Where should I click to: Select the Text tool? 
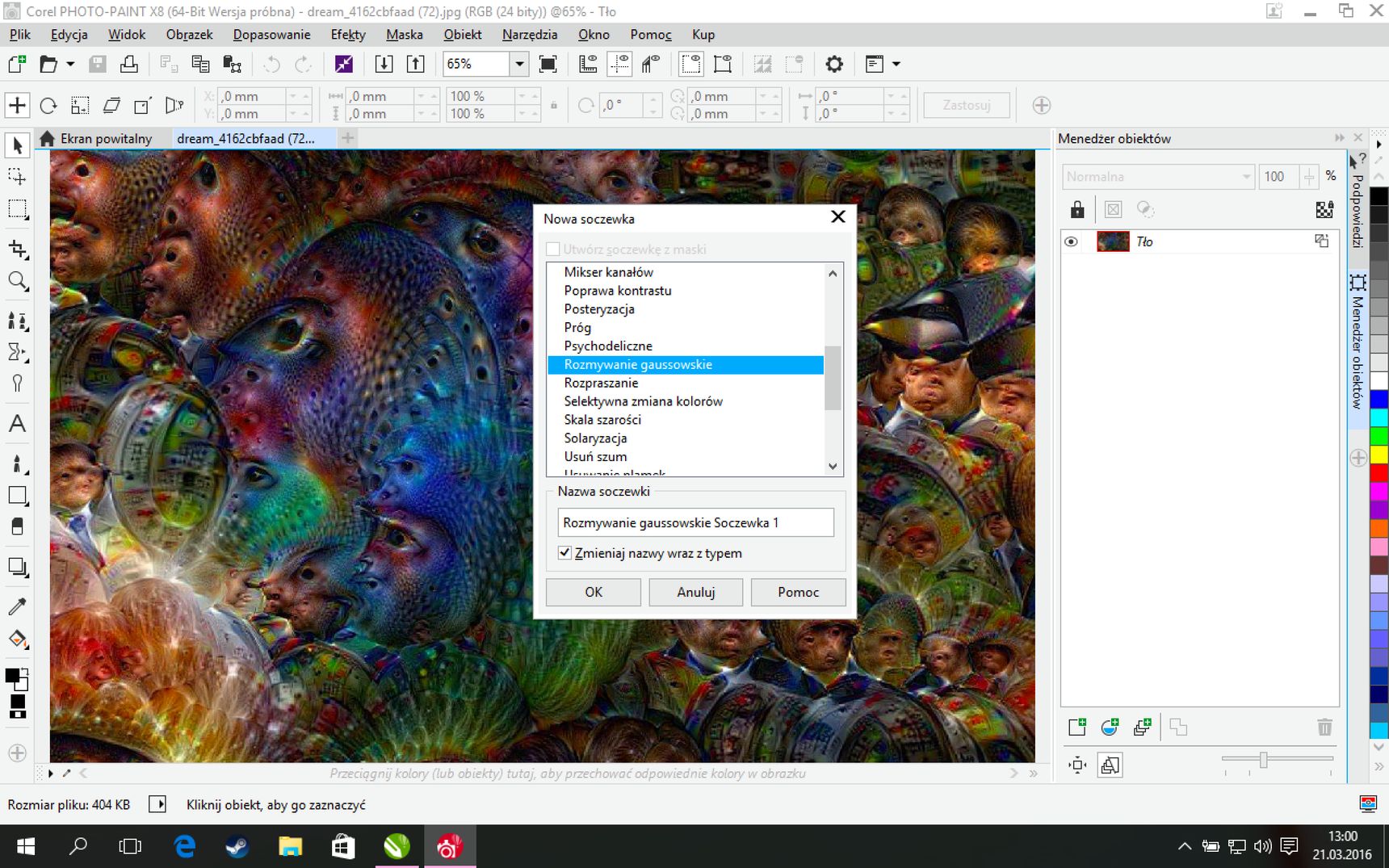pyautogui.click(x=17, y=424)
